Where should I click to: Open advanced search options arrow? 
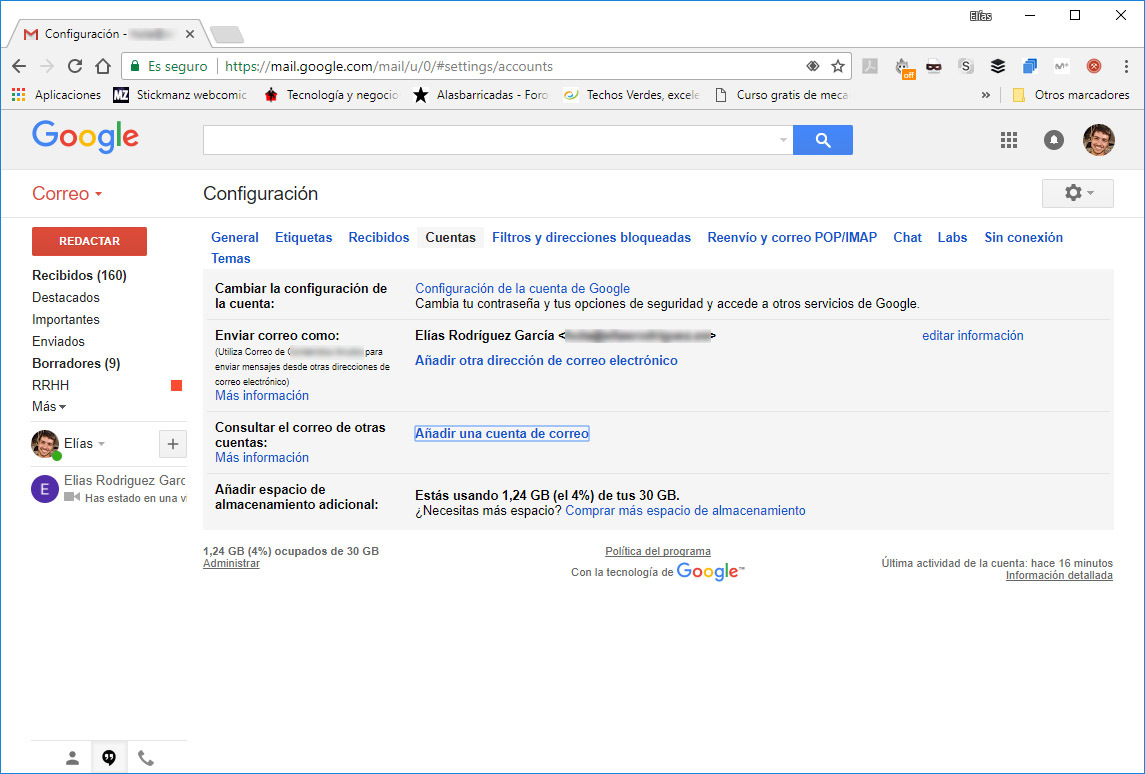click(x=782, y=140)
